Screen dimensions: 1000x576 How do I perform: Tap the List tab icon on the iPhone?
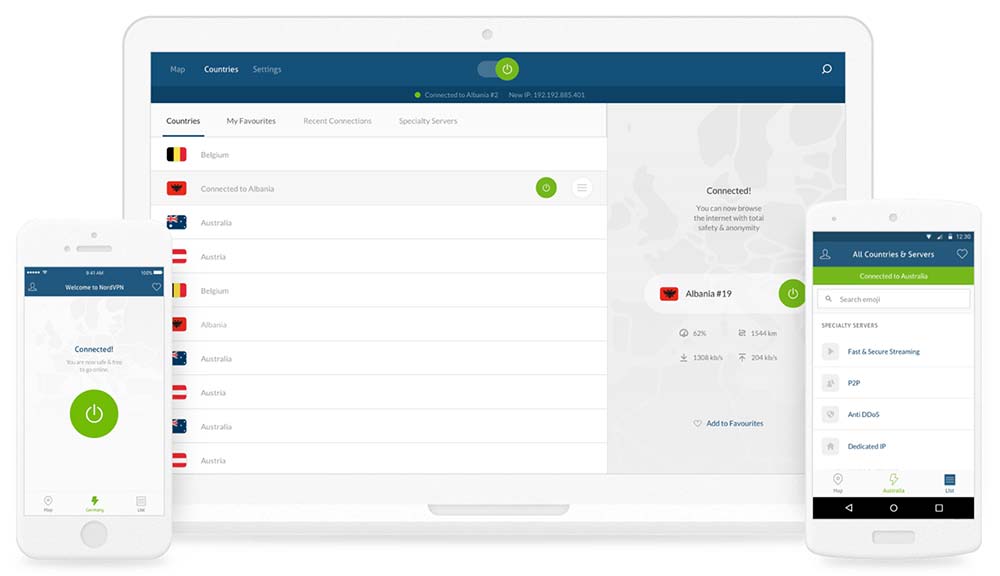(x=141, y=503)
